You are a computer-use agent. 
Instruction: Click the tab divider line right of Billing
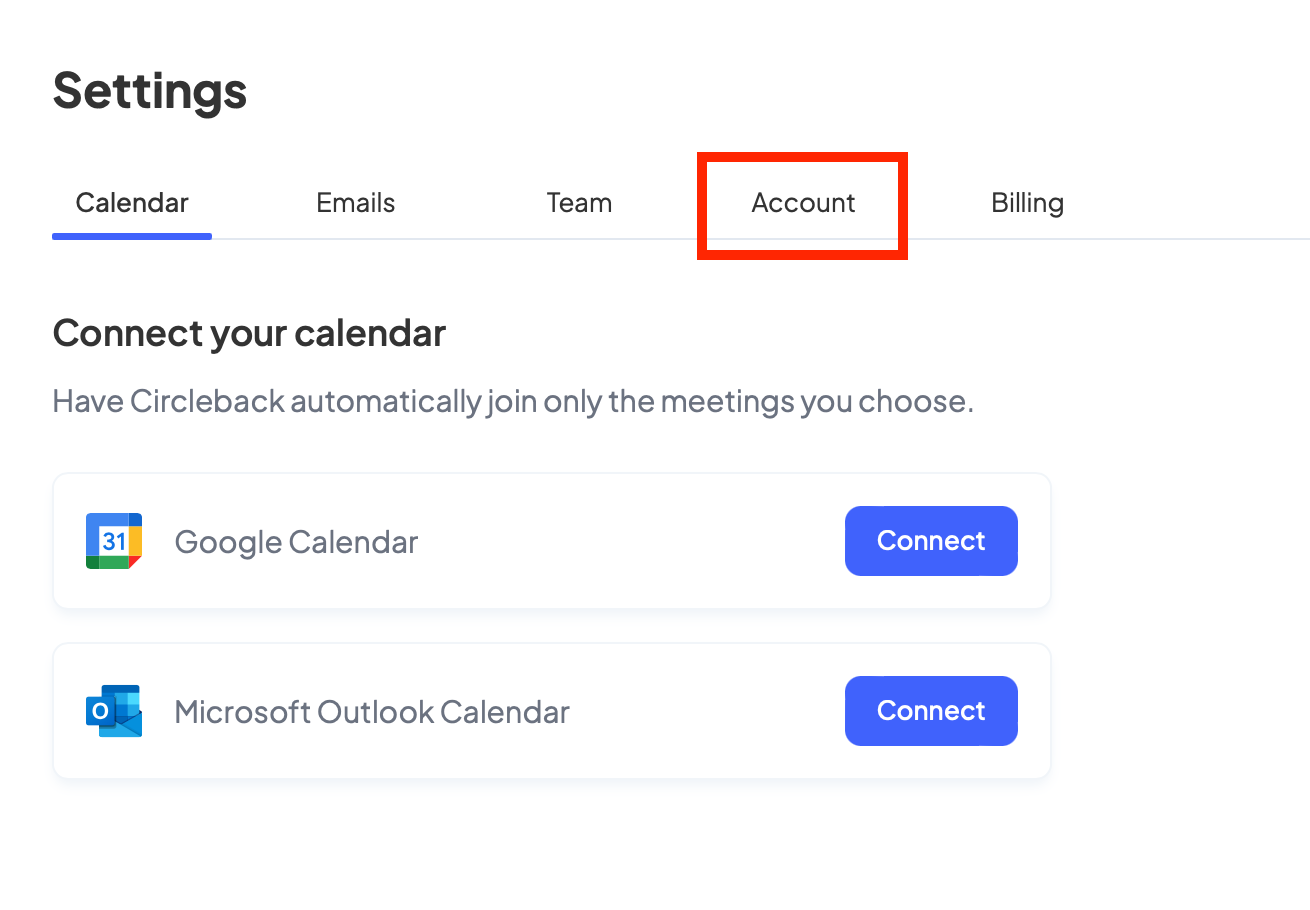(1200, 239)
